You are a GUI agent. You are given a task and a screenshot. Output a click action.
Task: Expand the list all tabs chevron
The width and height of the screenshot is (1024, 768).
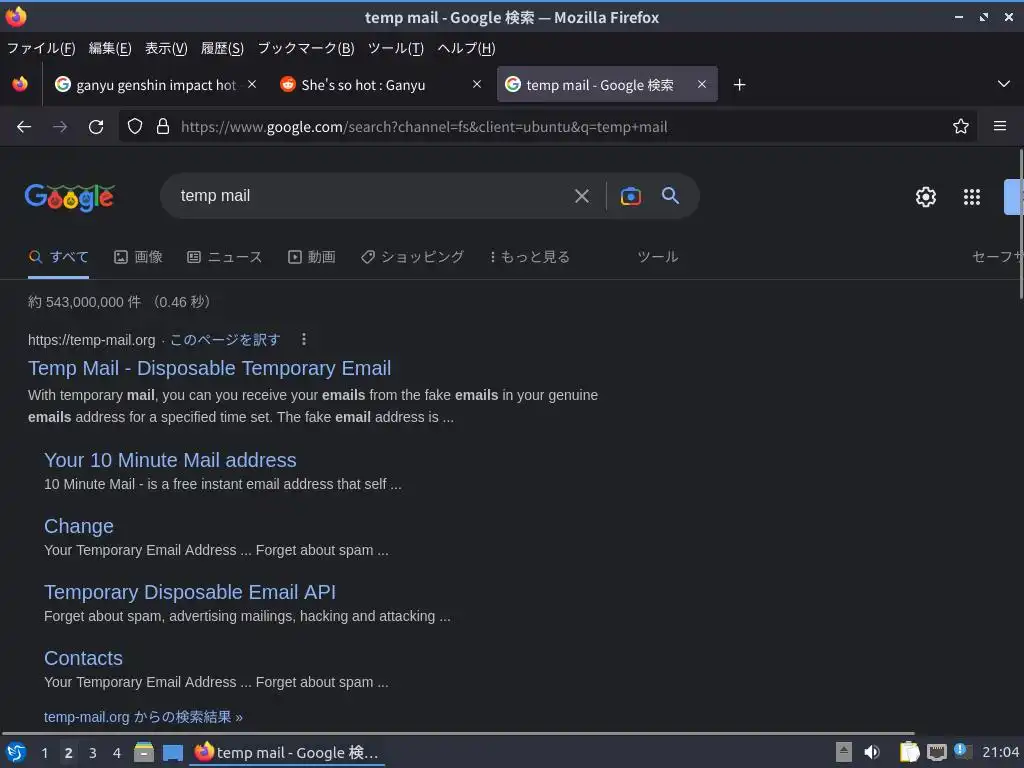point(1004,84)
